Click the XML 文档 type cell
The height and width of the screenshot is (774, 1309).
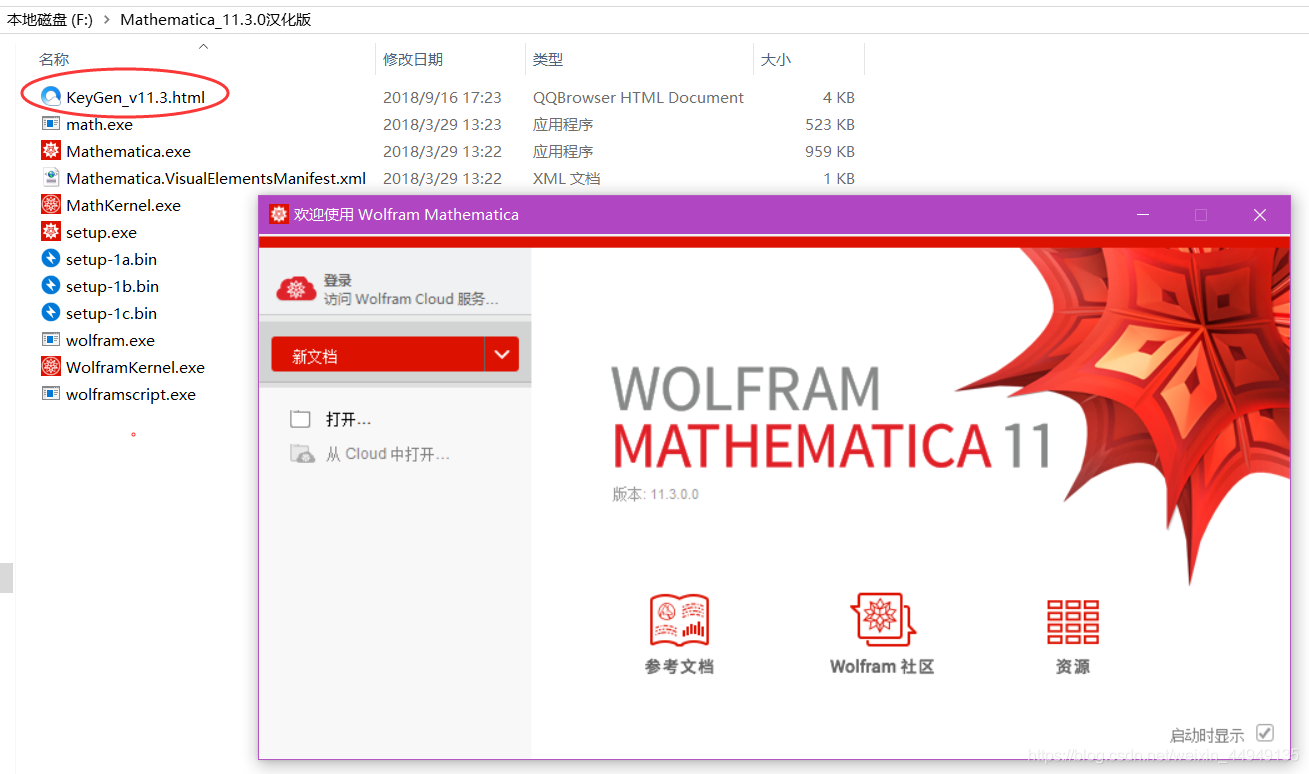pyautogui.click(x=566, y=178)
